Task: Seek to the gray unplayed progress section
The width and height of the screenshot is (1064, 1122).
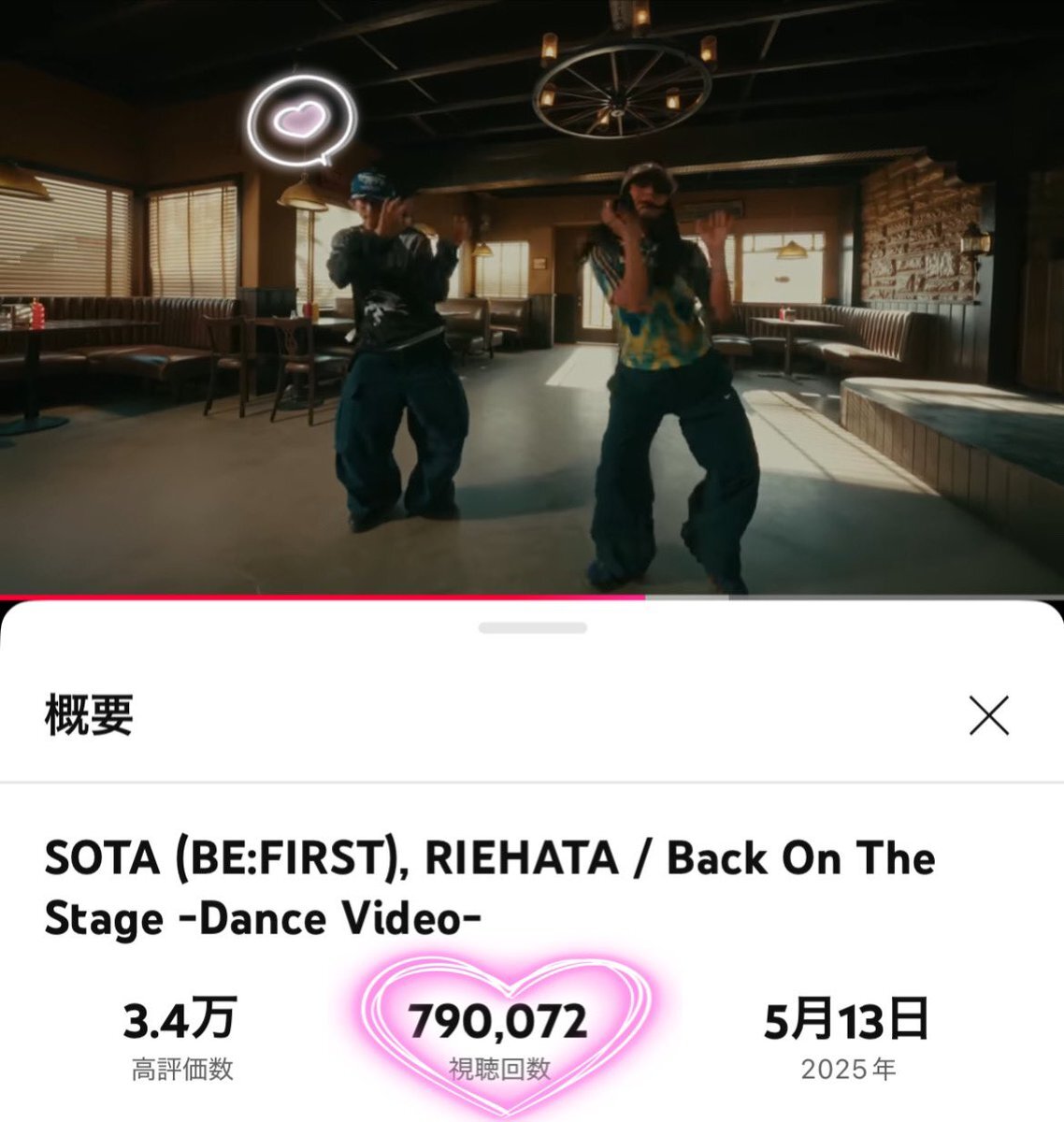Action: click(x=854, y=597)
